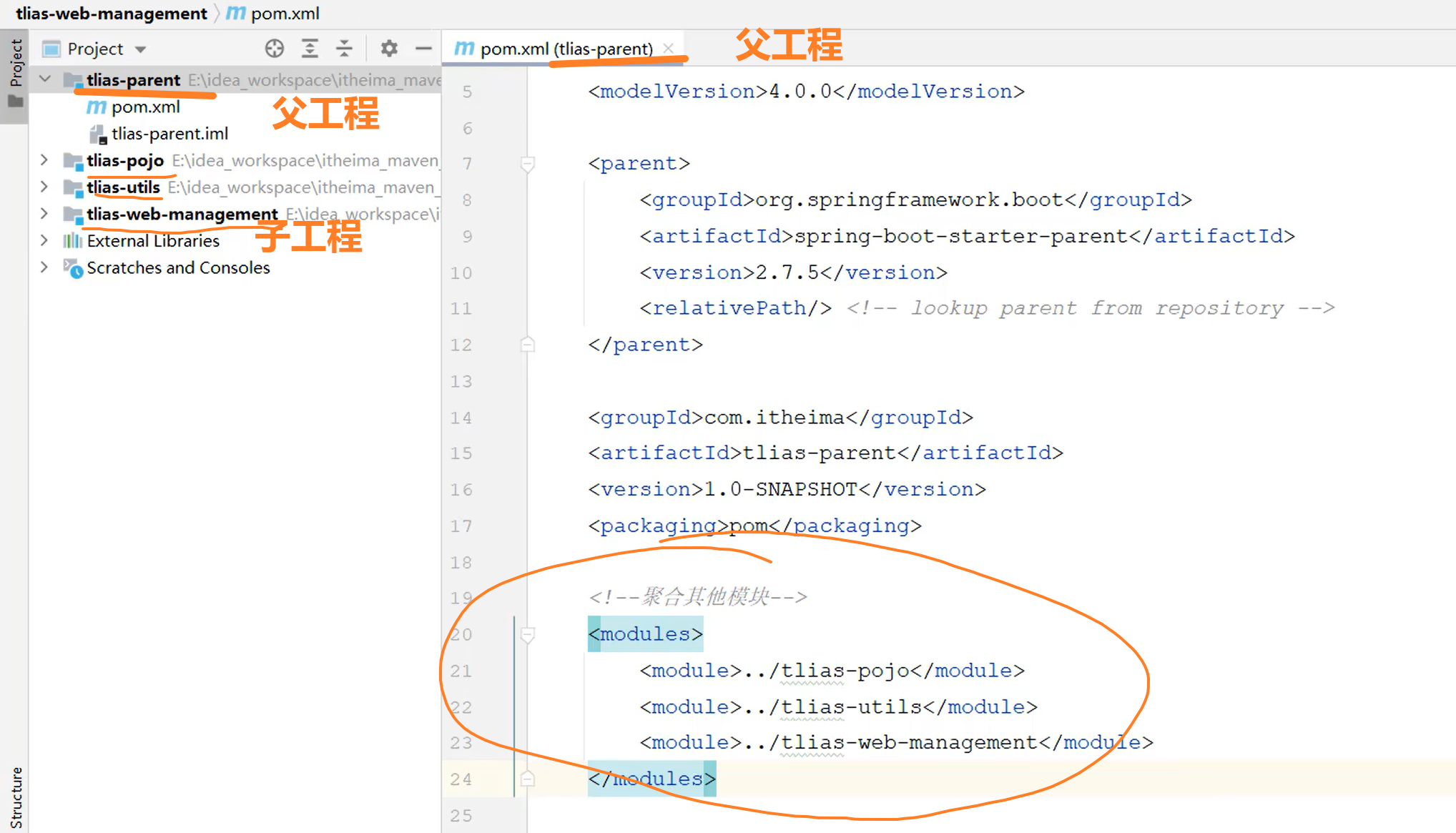Select the tlias-parent.iml file
The image size is (1456, 833).
(x=169, y=134)
